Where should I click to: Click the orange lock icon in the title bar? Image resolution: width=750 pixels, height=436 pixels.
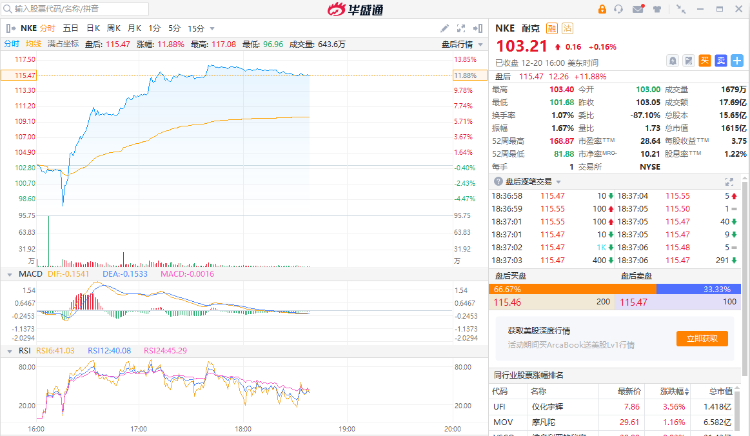pos(602,9)
